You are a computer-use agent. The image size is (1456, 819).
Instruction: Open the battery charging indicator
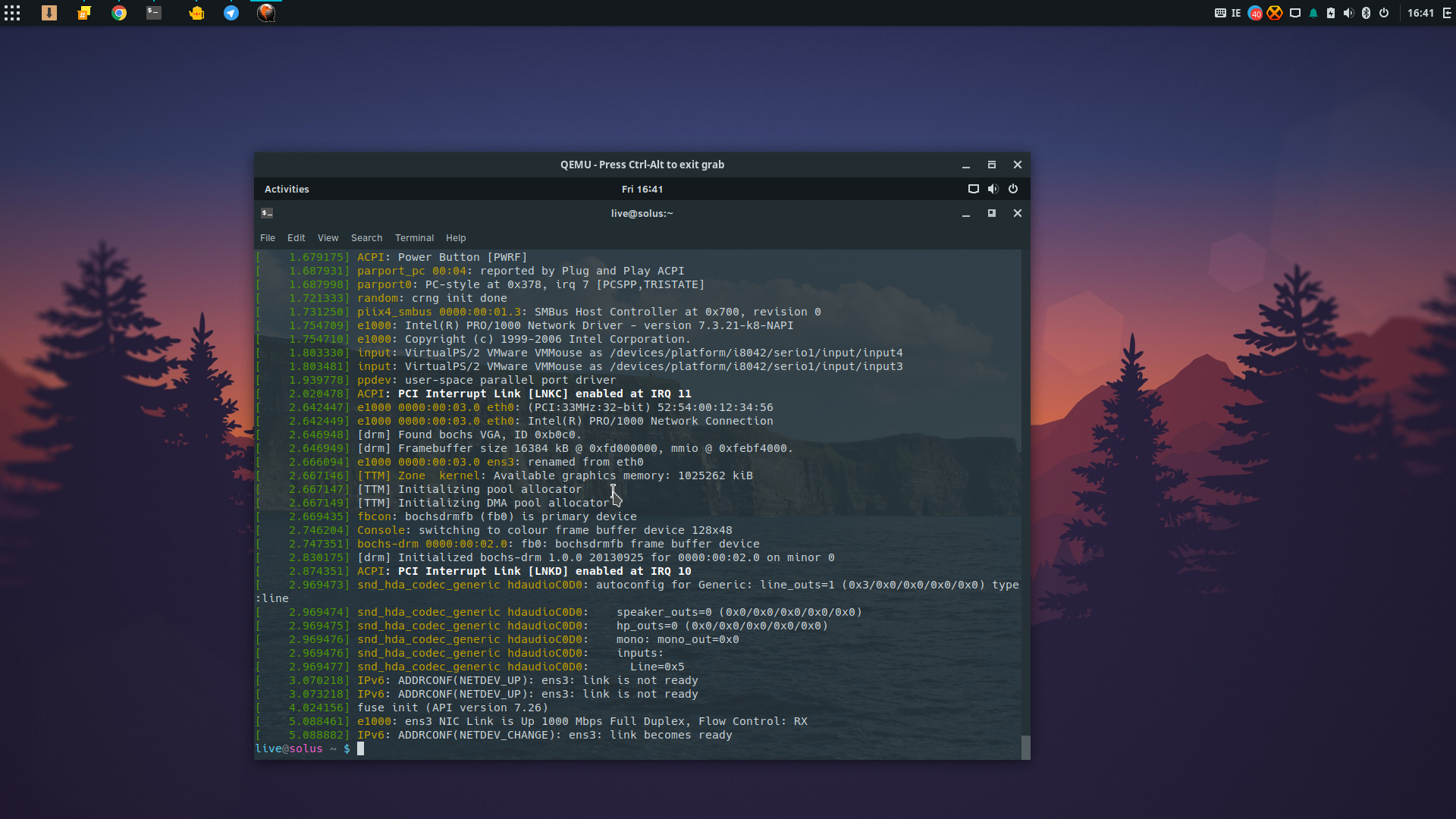click(1331, 13)
